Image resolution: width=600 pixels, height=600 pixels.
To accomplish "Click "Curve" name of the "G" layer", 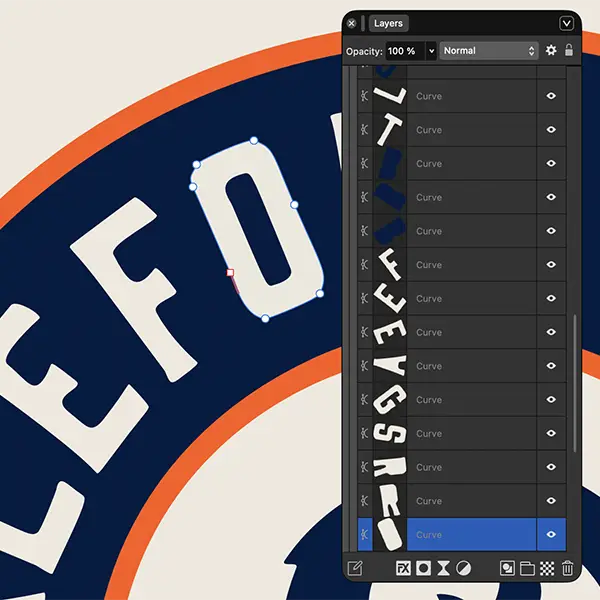I will coord(429,399).
